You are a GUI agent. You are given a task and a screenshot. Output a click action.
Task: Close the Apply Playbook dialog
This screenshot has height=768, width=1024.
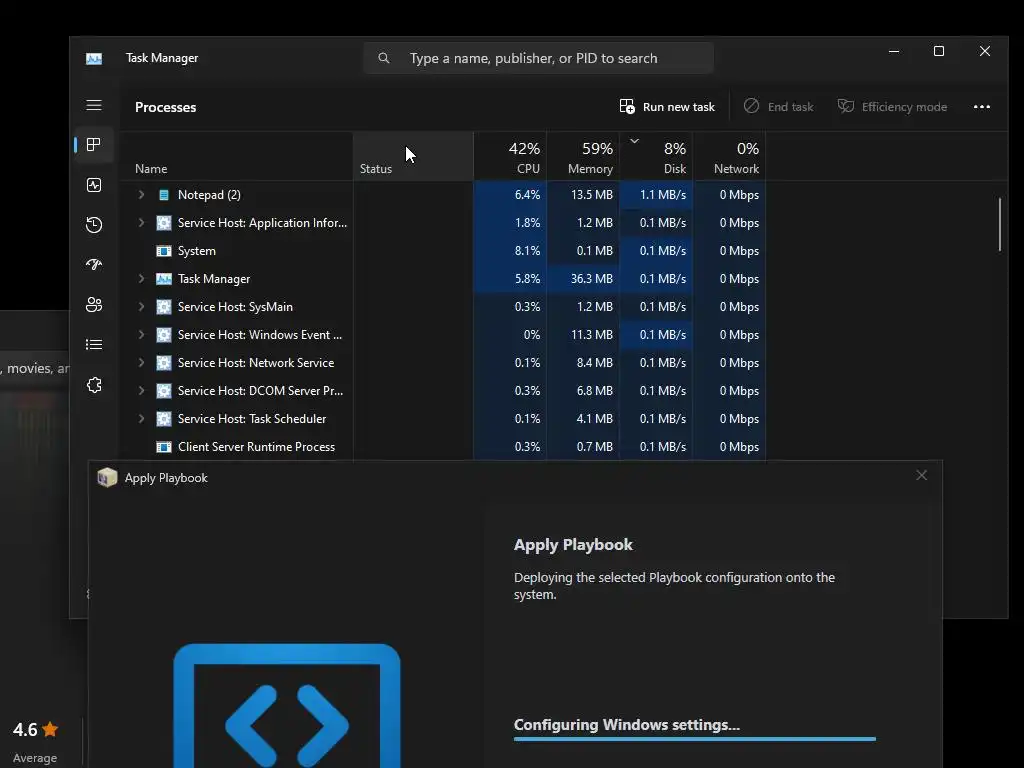click(x=921, y=475)
